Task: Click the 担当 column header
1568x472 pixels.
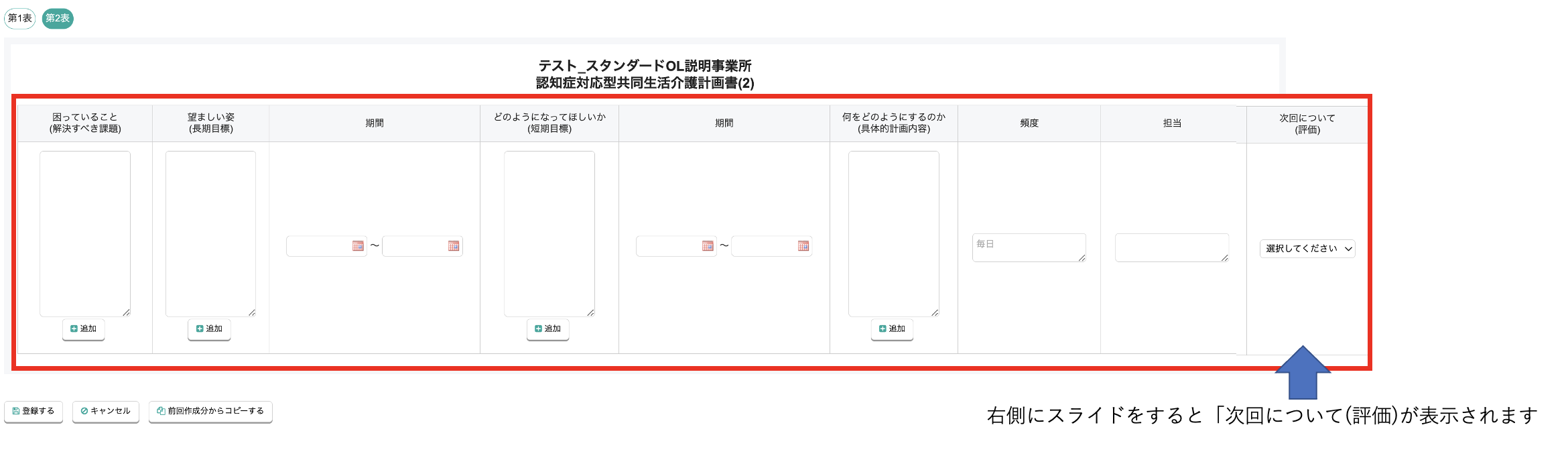Action: click(x=1172, y=123)
